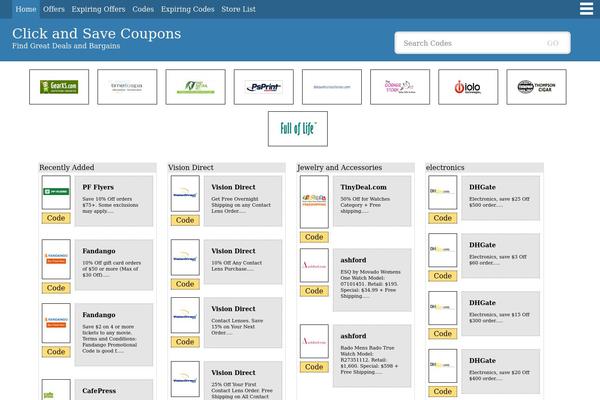Click Vision Direct logo beside Save 15% offer

tap(185, 315)
